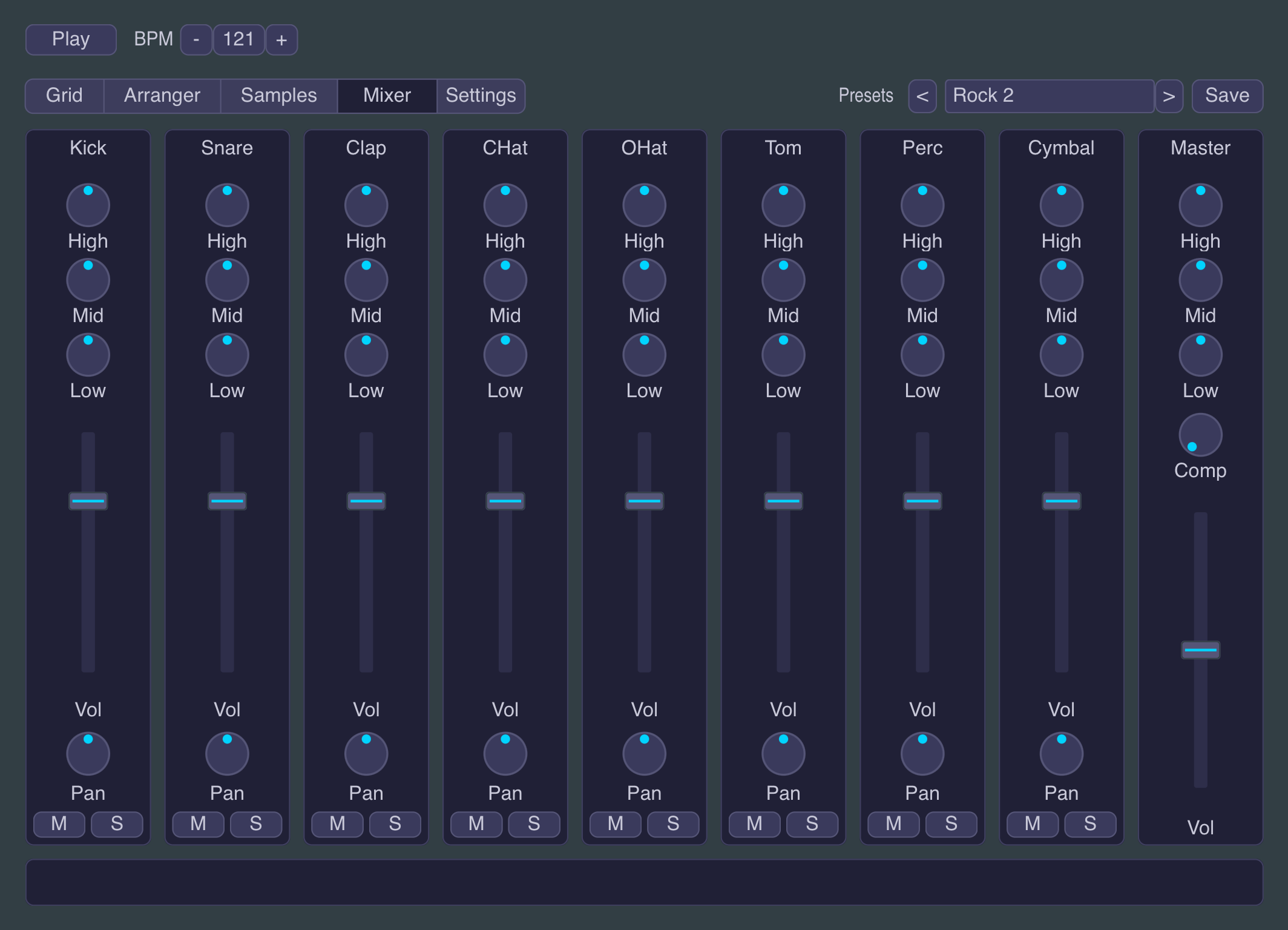Click the Snare High EQ knob
Image resolution: width=1288 pixels, height=930 pixels.
227,205
